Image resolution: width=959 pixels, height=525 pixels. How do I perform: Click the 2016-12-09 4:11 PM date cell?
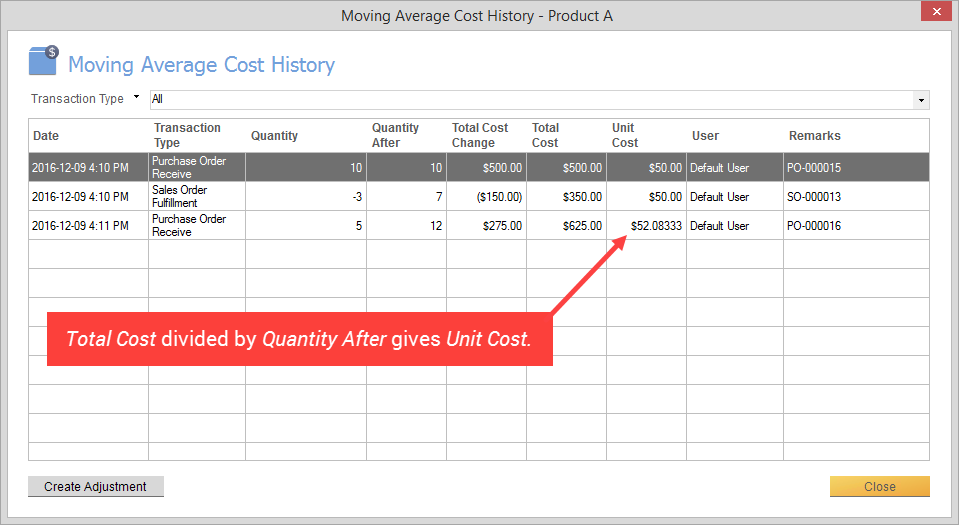click(x=88, y=226)
